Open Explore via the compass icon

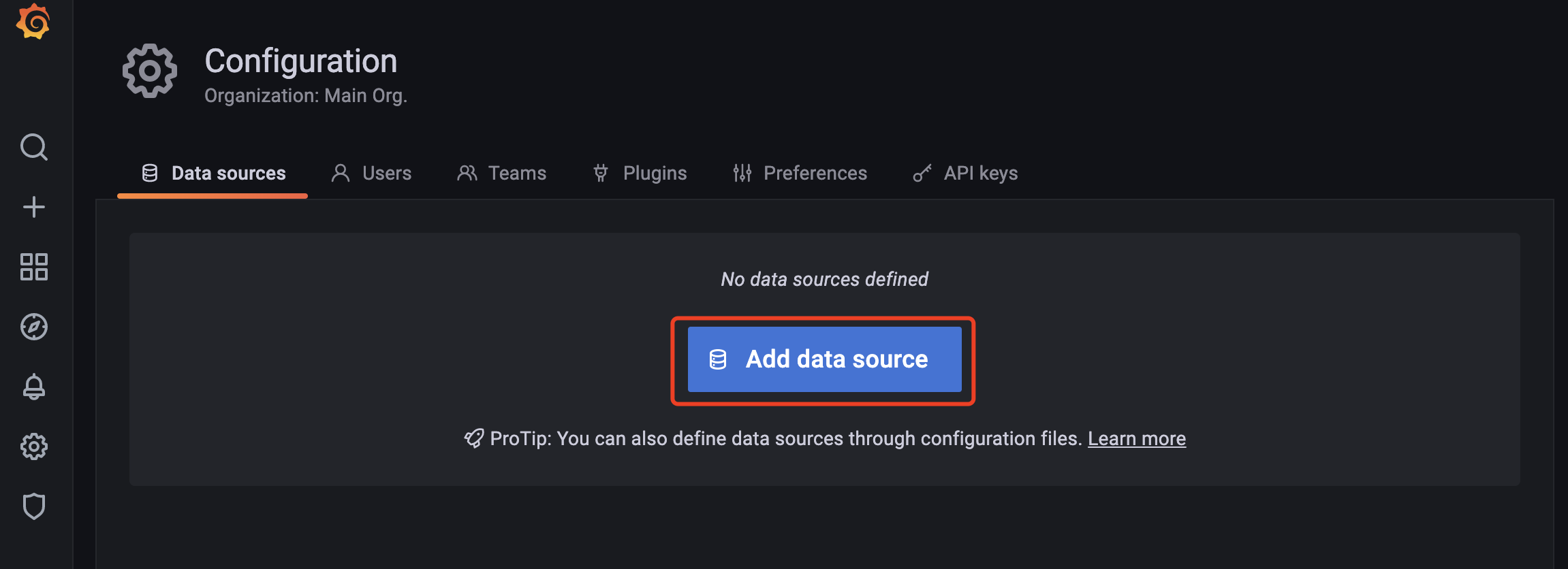pos(33,327)
